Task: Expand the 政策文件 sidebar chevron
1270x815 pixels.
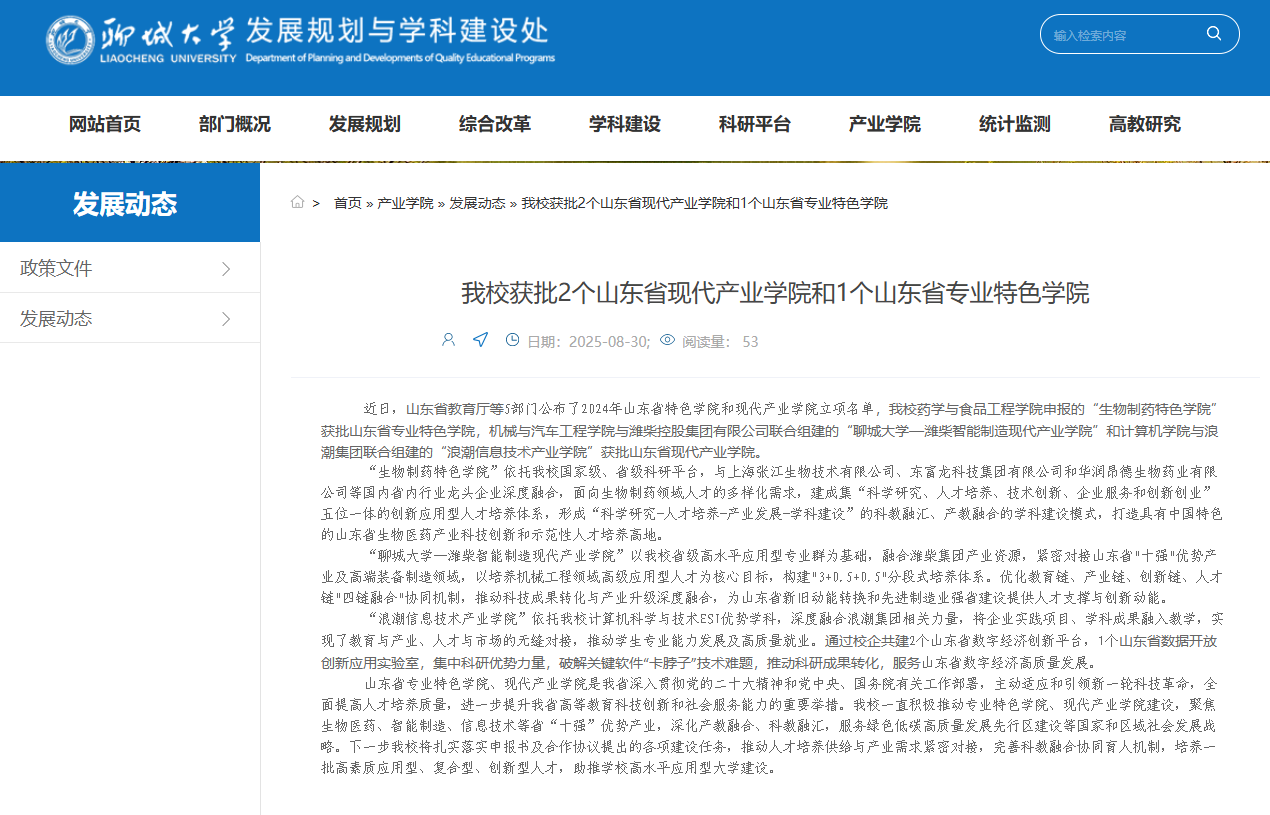Action: click(226, 268)
